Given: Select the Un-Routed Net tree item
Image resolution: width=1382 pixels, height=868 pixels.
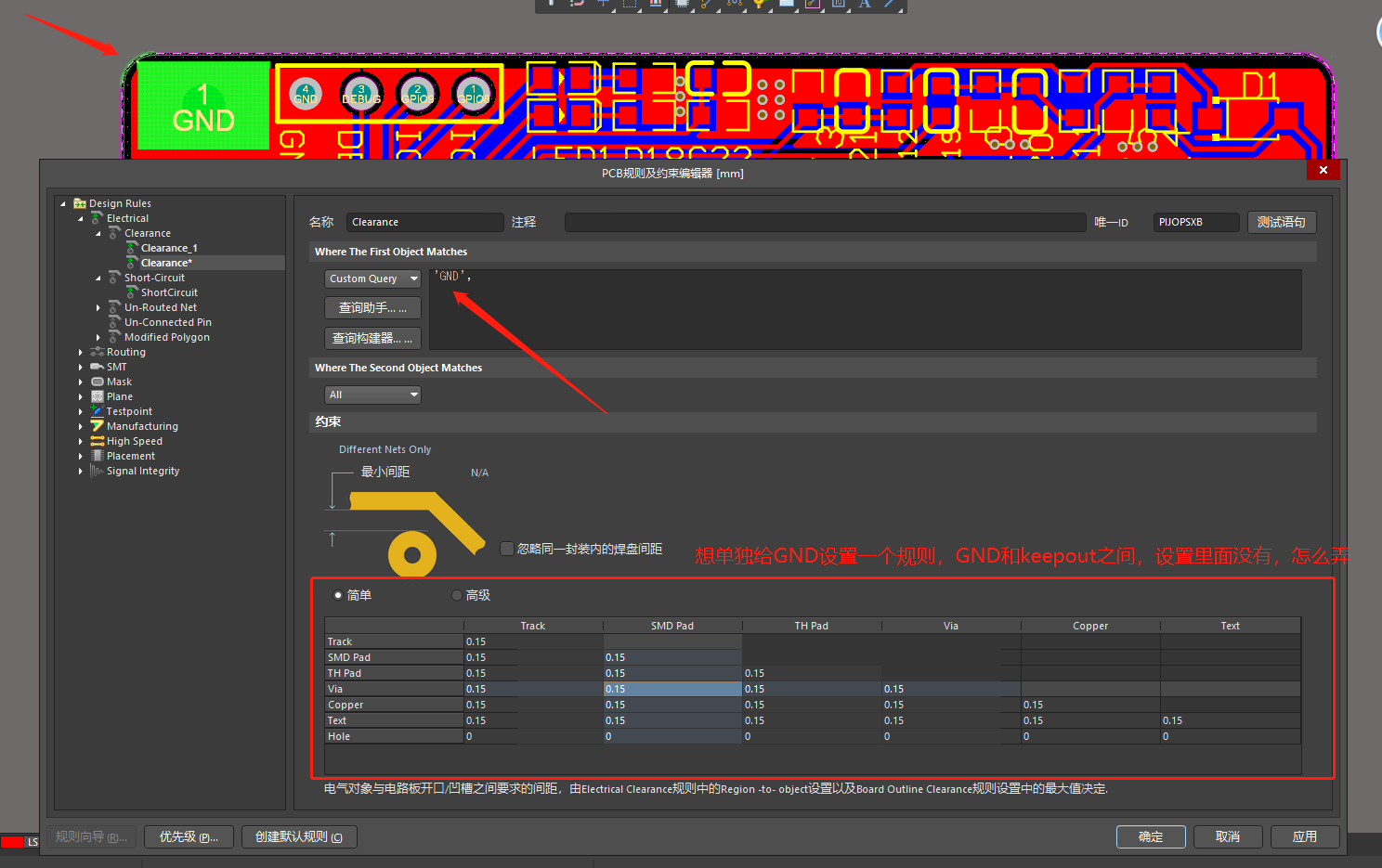Looking at the screenshot, I should [x=161, y=307].
